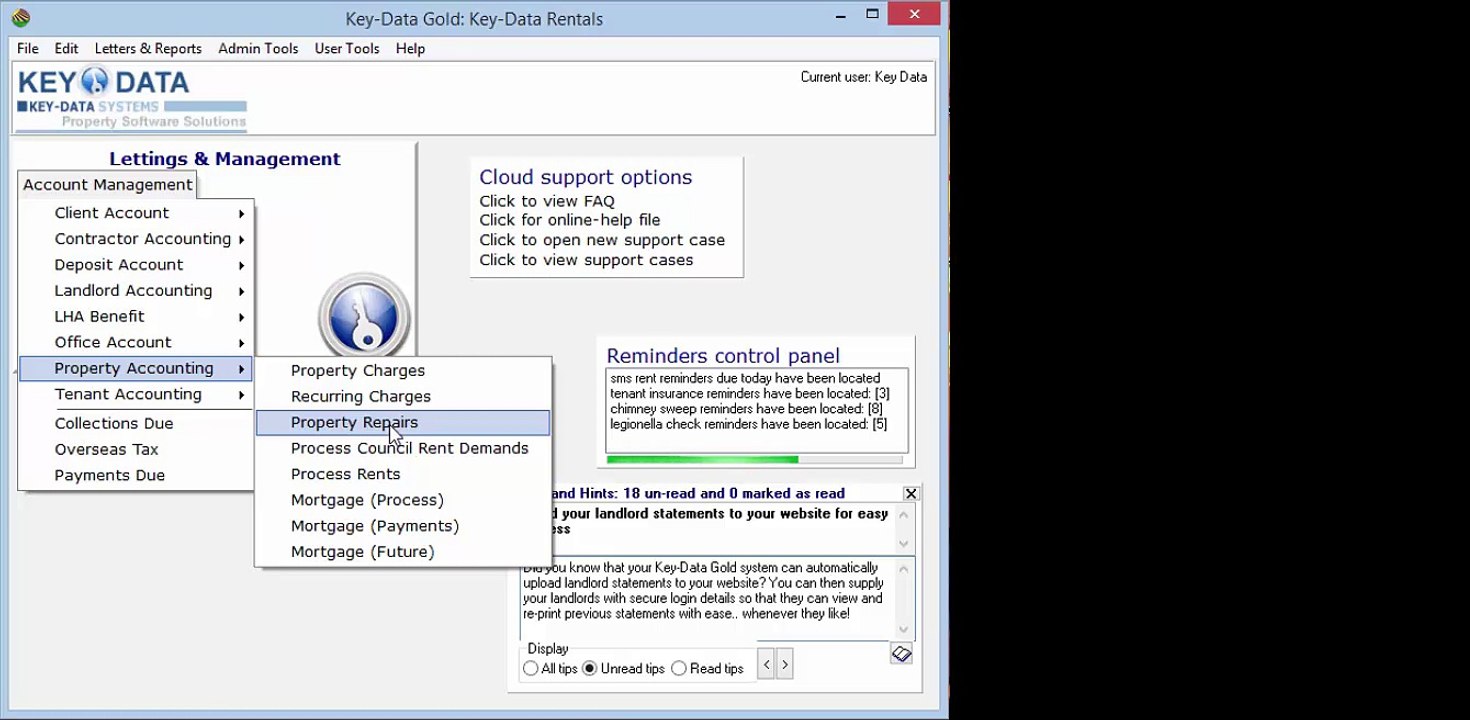This screenshot has height=720, width=1470.
Task: Click the 'Click to view FAQ' link
Action: click(x=547, y=201)
